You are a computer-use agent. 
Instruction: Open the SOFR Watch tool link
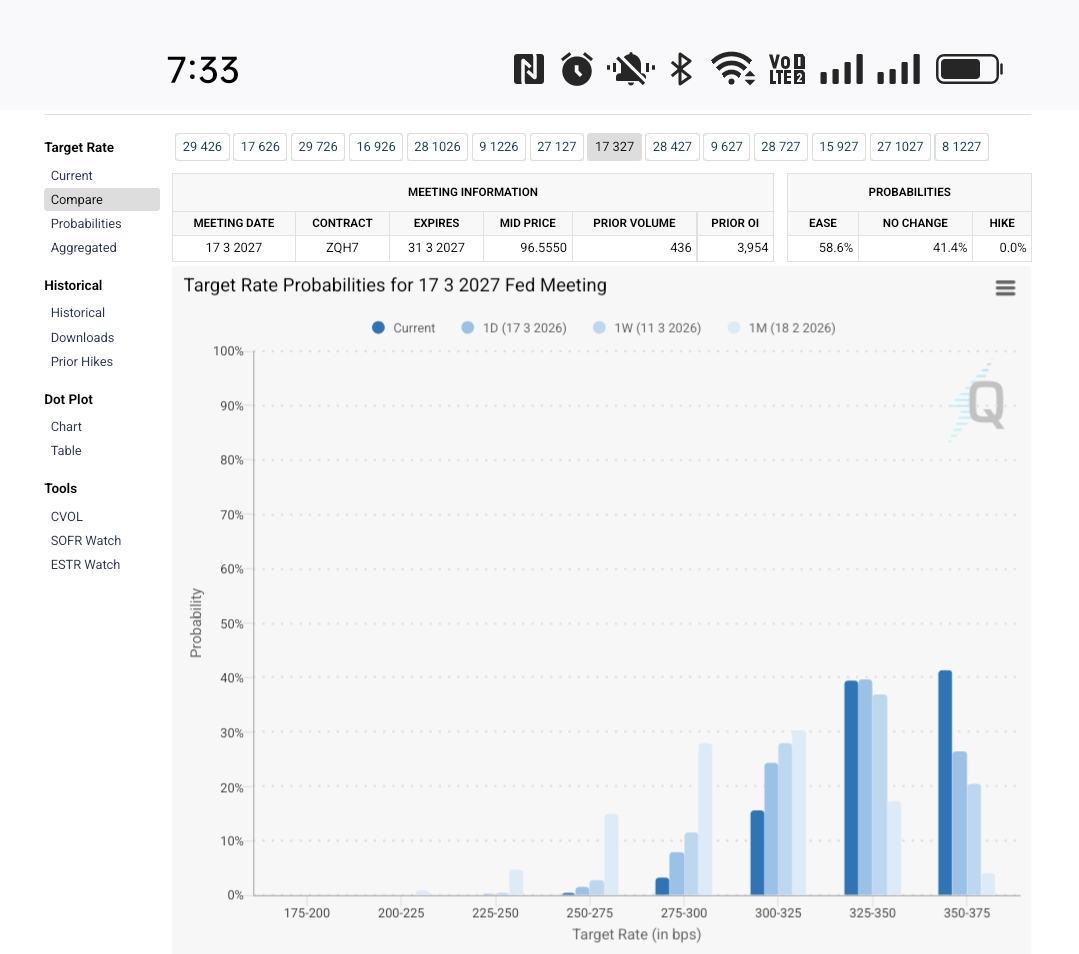(86, 541)
